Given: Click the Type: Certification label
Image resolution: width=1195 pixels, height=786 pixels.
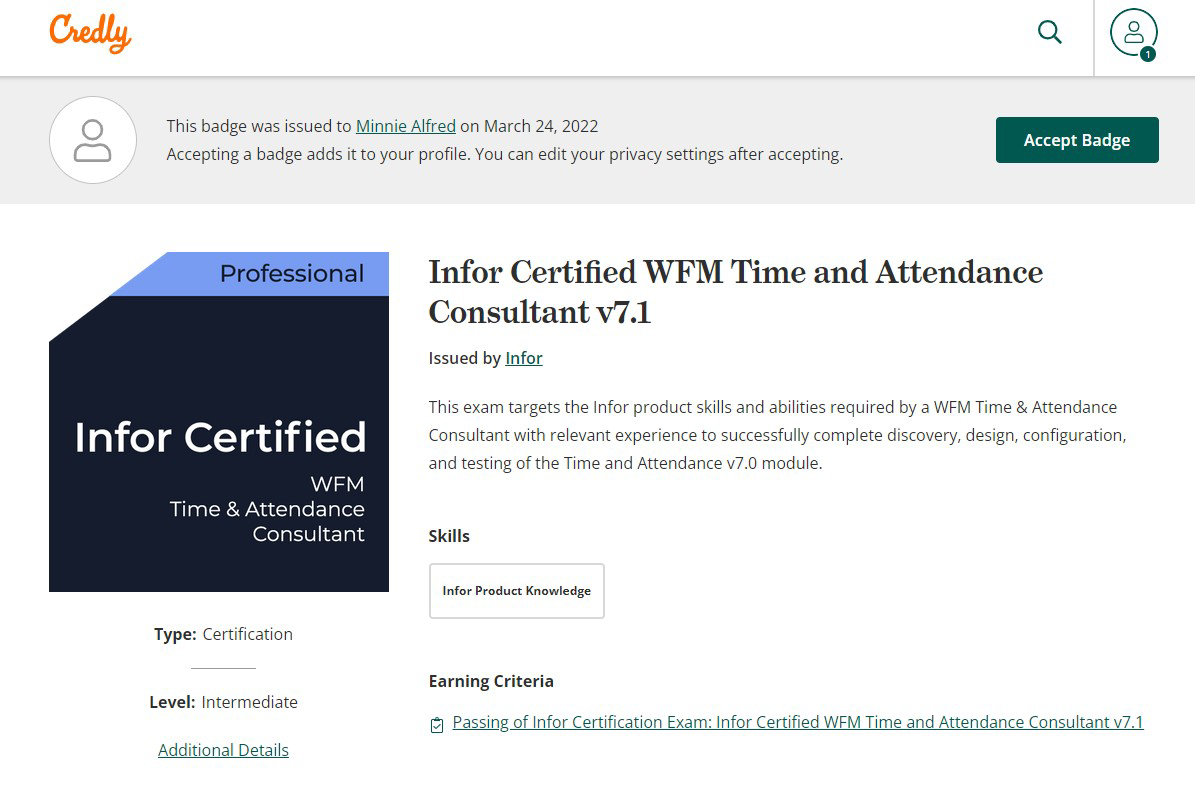Looking at the screenshot, I should click(x=223, y=634).
